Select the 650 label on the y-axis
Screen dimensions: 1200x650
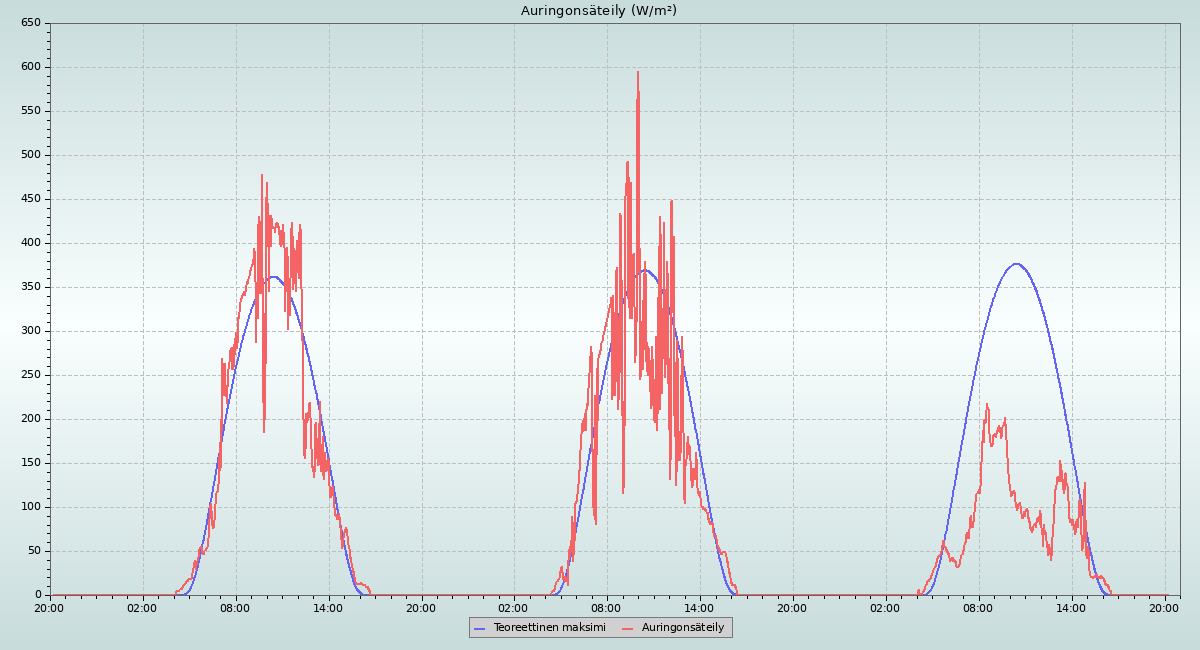[x=31, y=23]
